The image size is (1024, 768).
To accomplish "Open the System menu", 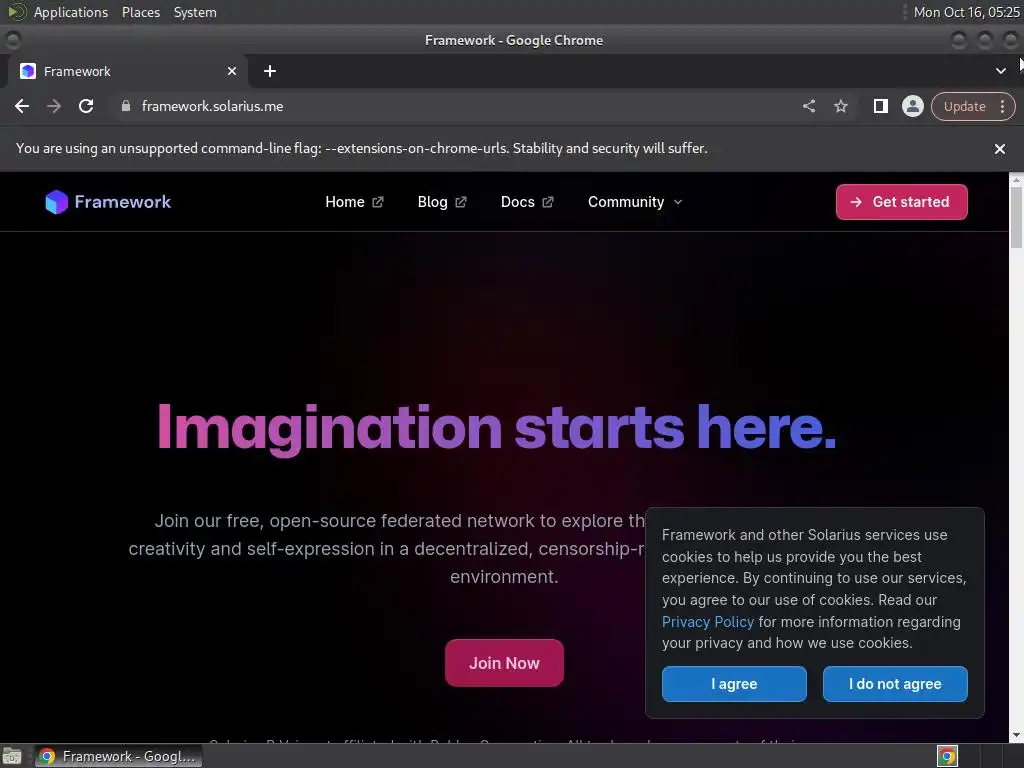I will [195, 12].
